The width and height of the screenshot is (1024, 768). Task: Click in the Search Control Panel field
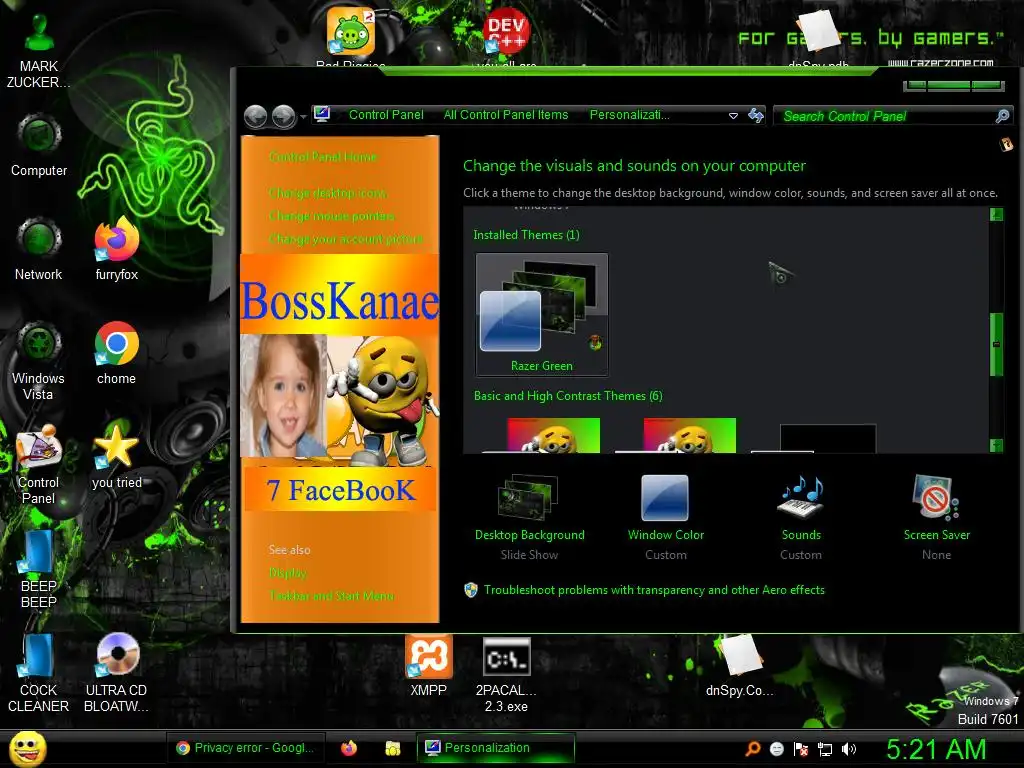[886, 116]
